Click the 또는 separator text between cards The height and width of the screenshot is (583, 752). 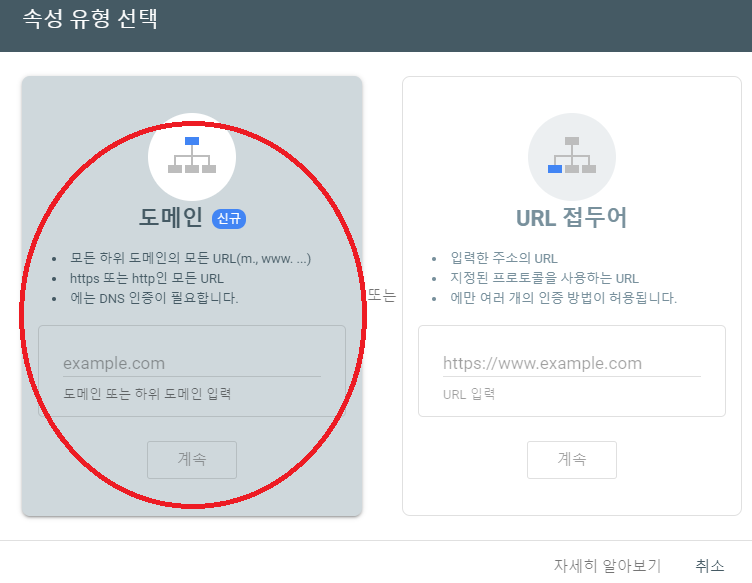tap(382, 295)
